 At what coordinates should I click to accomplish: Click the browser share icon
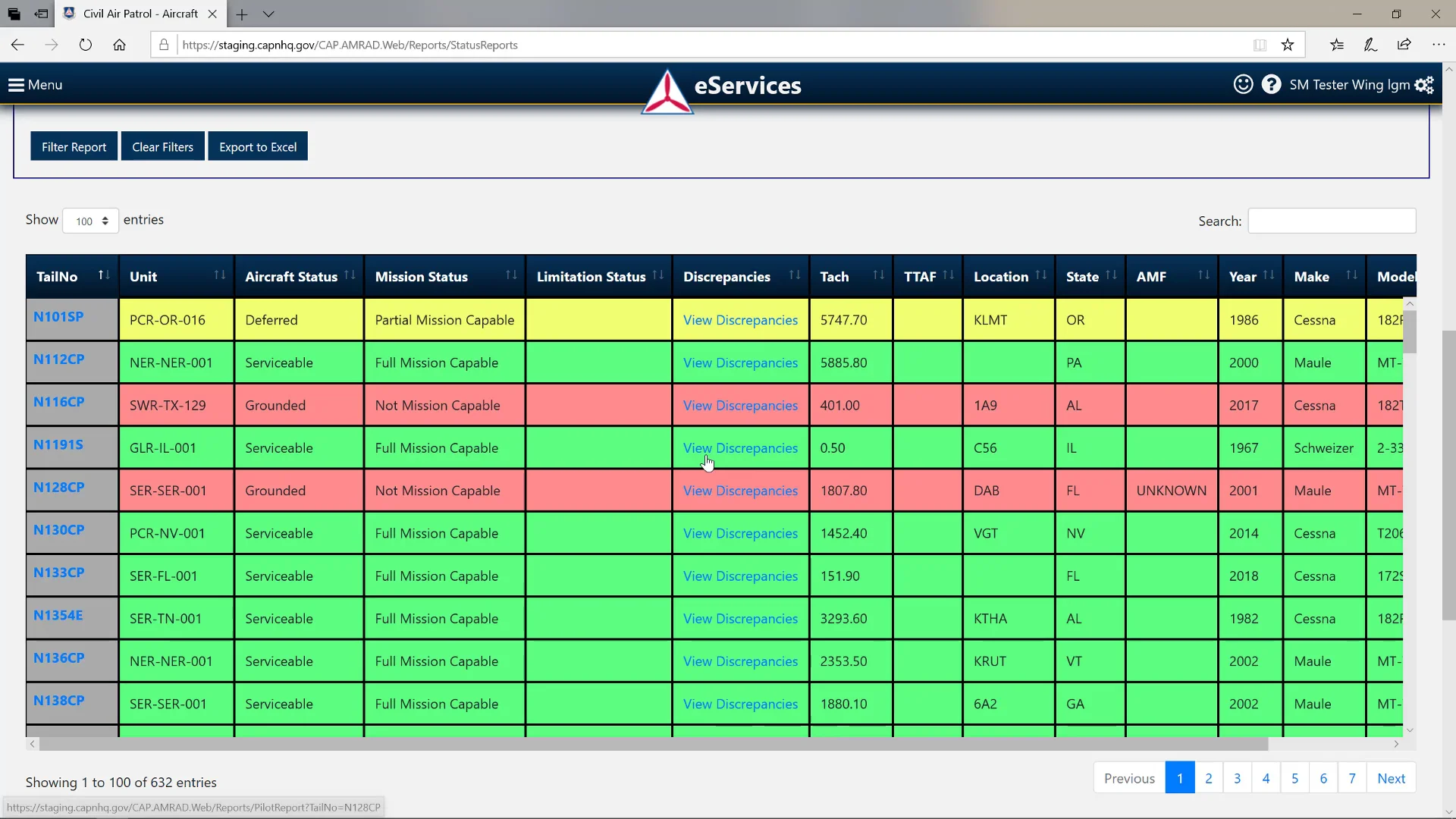tap(1404, 45)
